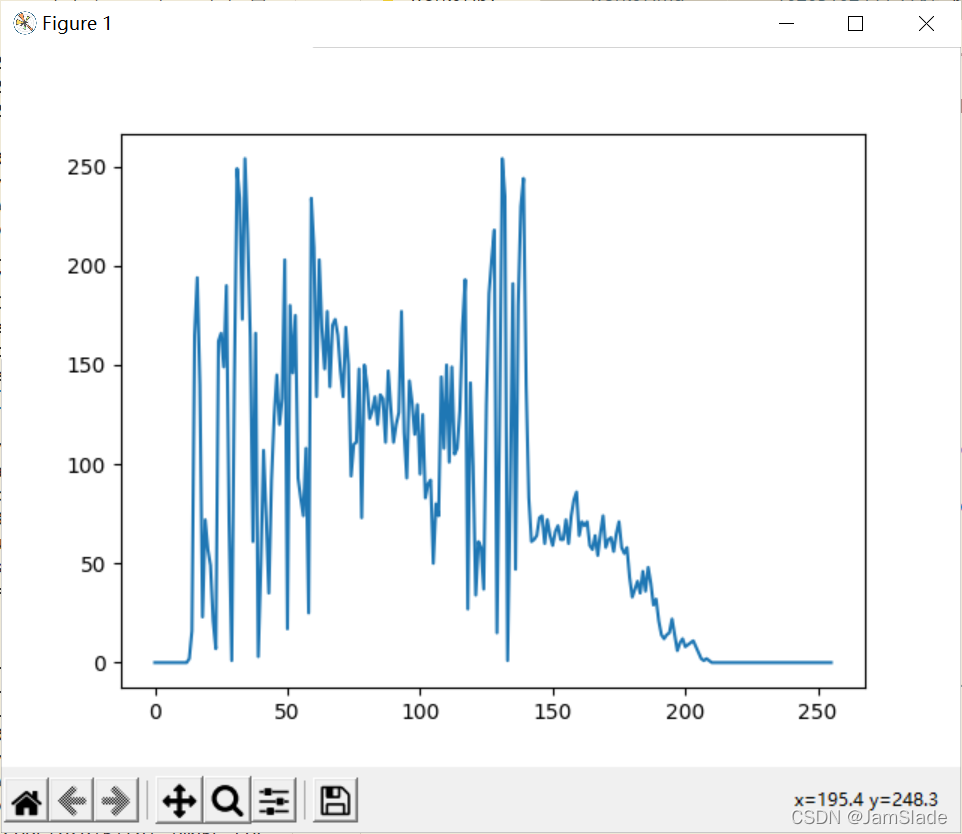Image resolution: width=962 pixels, height=834 pixels.
Task: Click the y-axis label 250
Action: pyautogui.click(x=87, y=168)
